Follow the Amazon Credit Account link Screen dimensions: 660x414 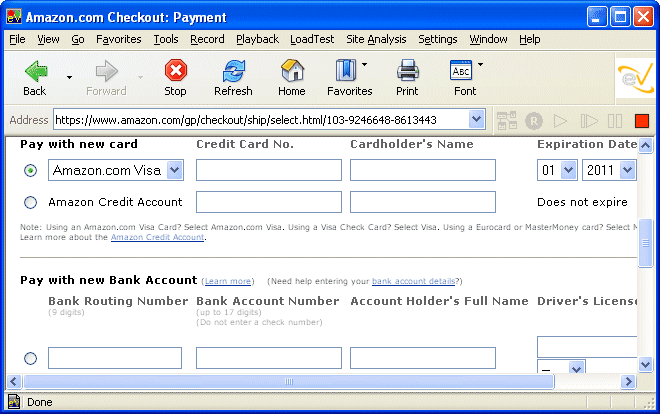pos(157,237)
